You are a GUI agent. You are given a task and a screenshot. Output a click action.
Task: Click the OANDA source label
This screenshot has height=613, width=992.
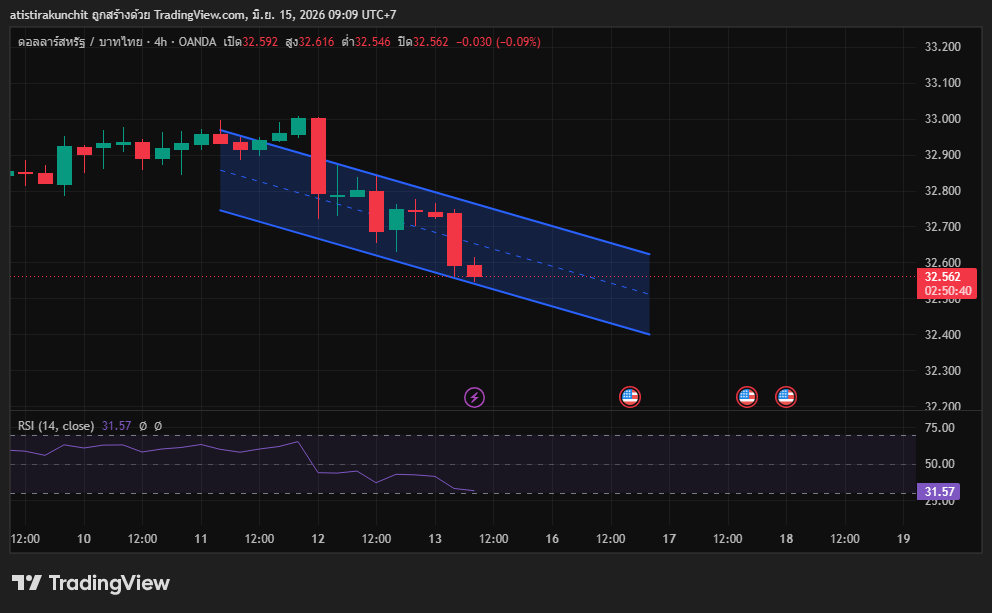197,42
